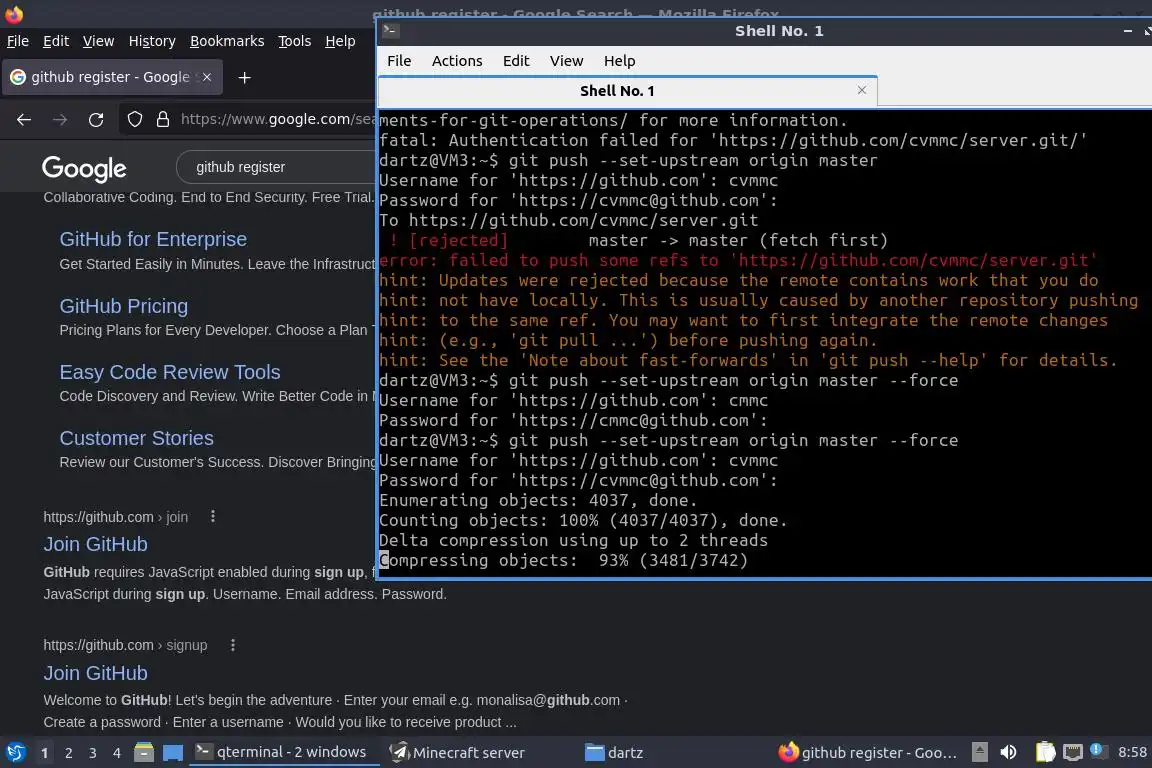Click the 'Enumerating objects: 4037, done.' terminal line
Viewport: 1152px width, 768px height.
539,500
